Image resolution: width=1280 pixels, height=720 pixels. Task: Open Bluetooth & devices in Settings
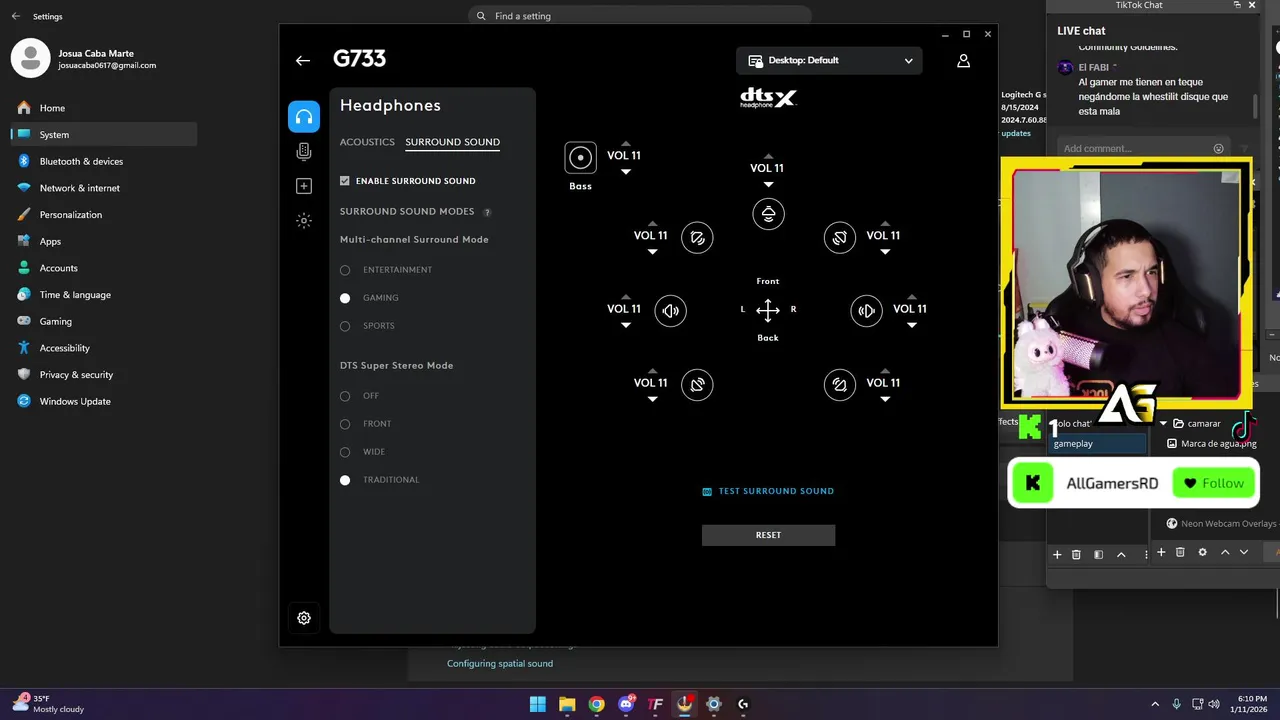coord(104,161)
